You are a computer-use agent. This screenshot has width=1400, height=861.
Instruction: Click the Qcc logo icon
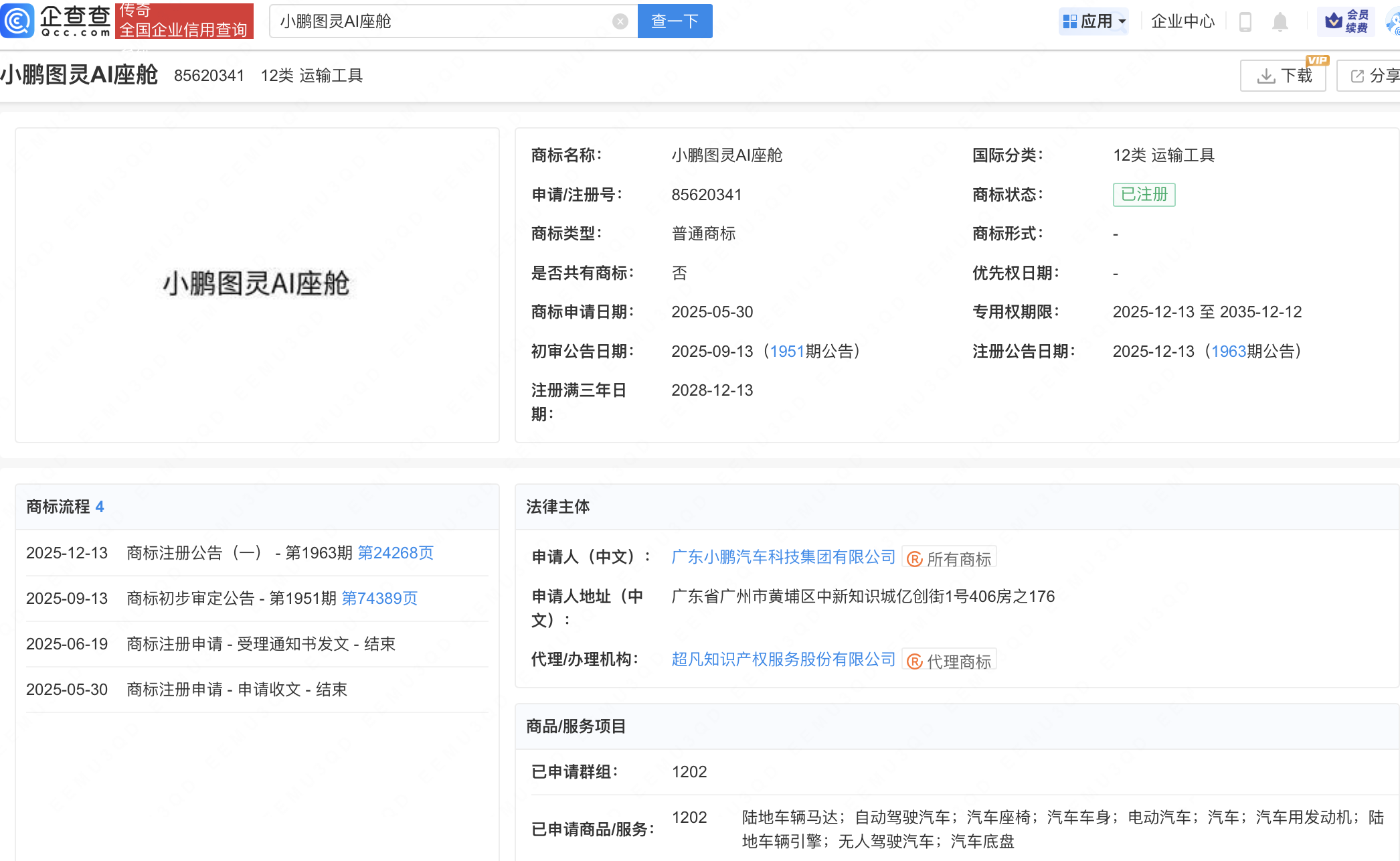[x=17, y=20]
